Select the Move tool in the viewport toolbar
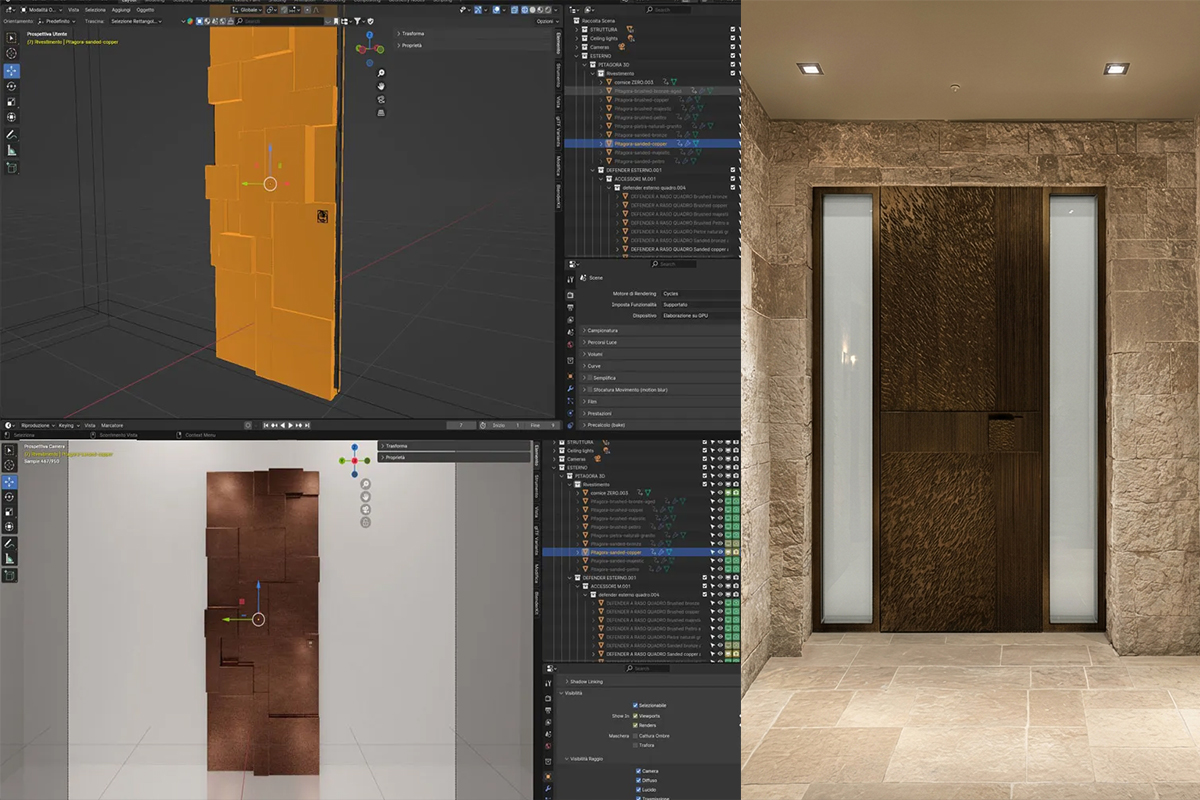The height and width of the screenshot is (800, 1200). [x=12, y=69]
